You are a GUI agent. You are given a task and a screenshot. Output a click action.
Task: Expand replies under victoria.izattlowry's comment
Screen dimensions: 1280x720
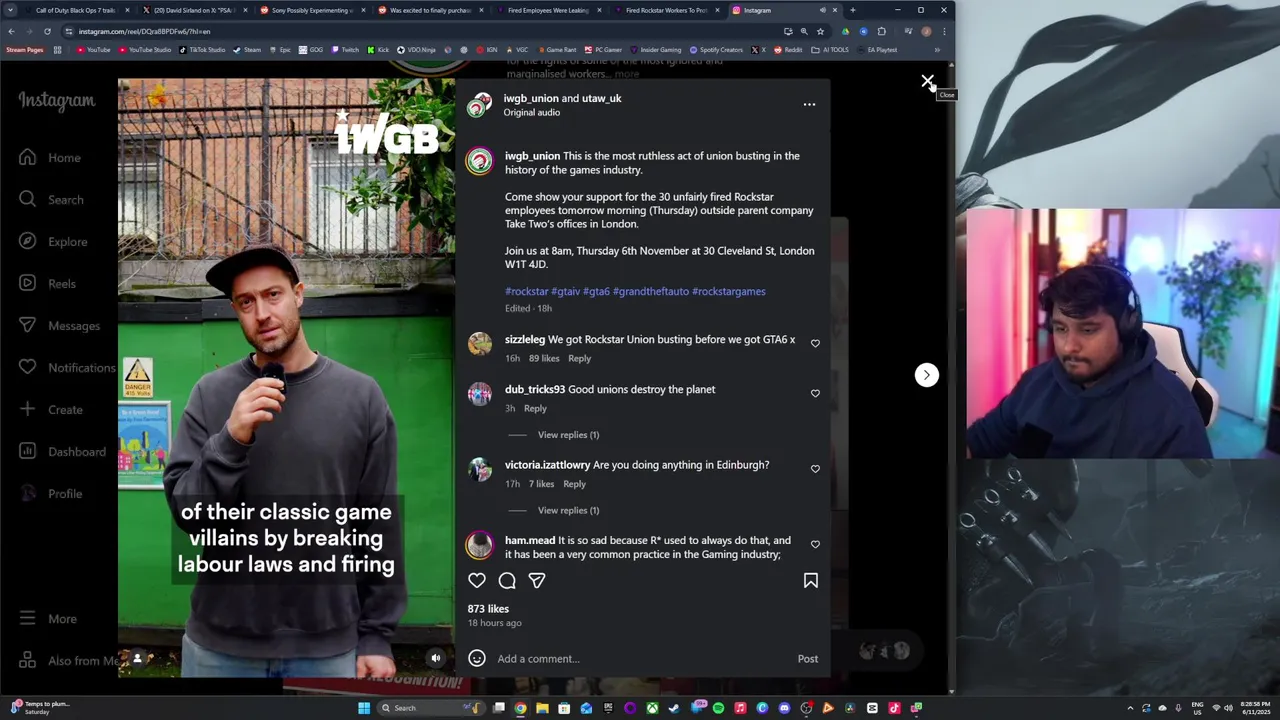tap(568, 510)
